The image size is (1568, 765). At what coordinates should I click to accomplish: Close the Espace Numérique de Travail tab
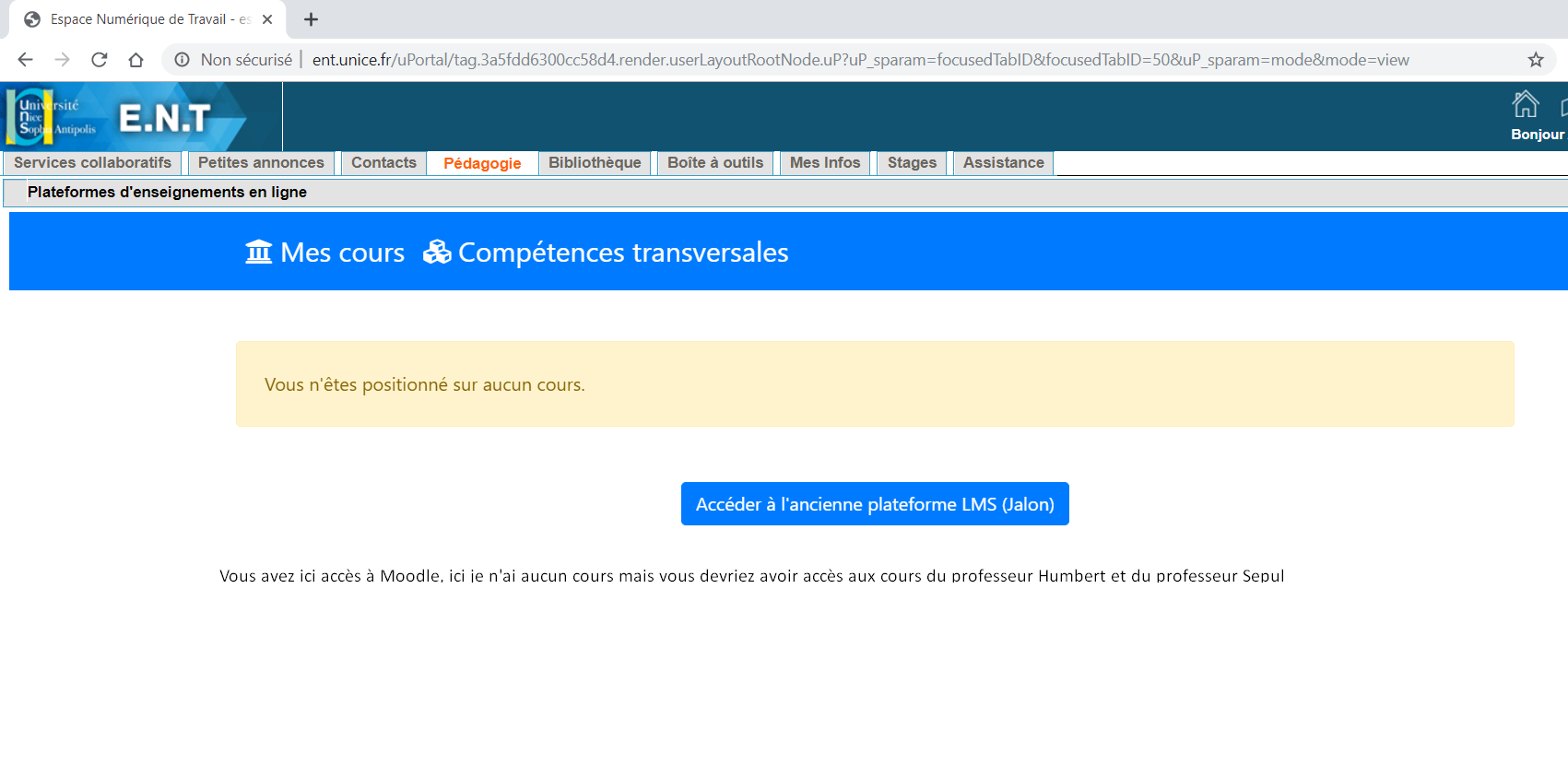click(x=267, y=19)
